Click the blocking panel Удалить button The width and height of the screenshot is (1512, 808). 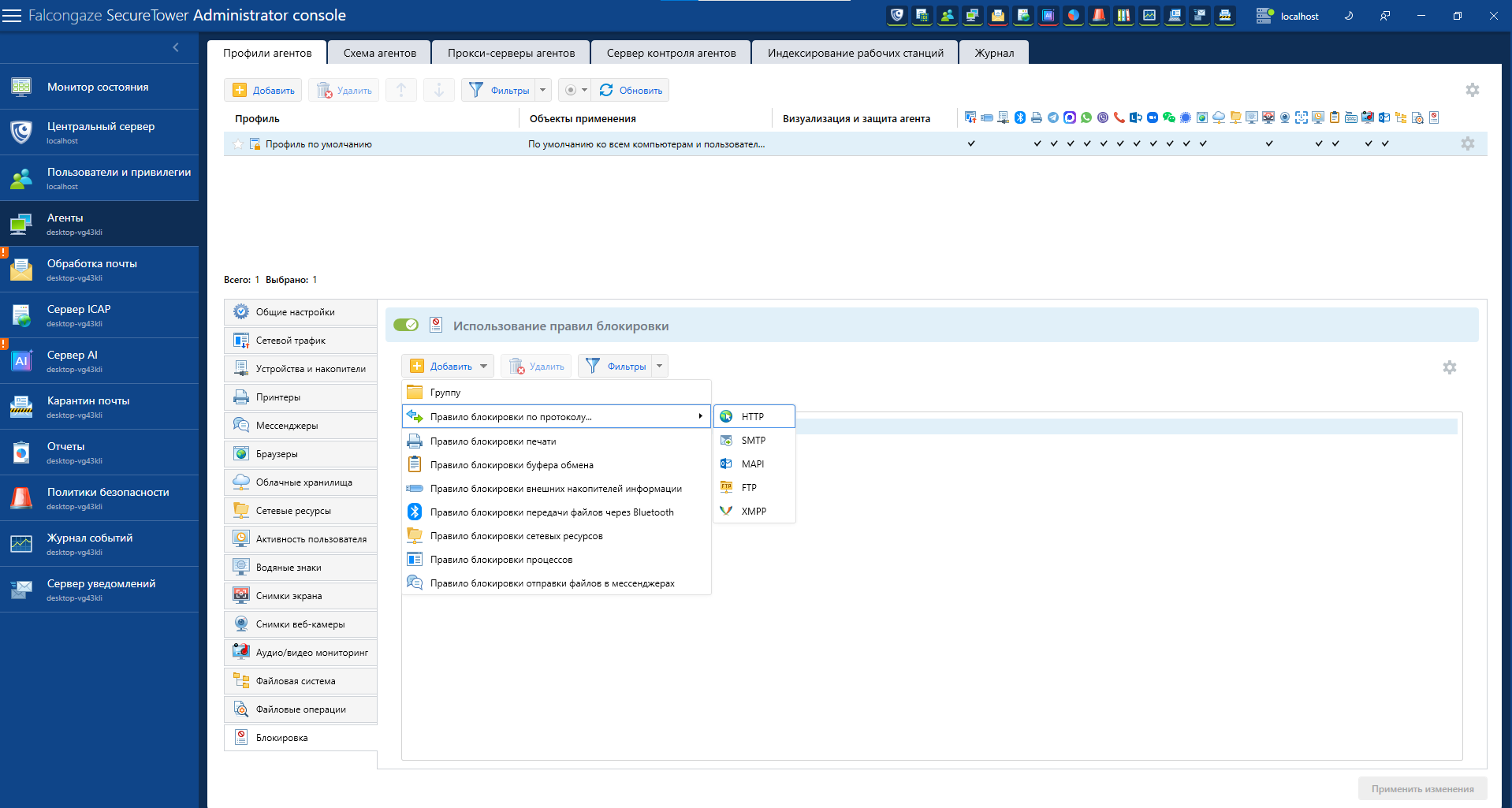point(536,366)
